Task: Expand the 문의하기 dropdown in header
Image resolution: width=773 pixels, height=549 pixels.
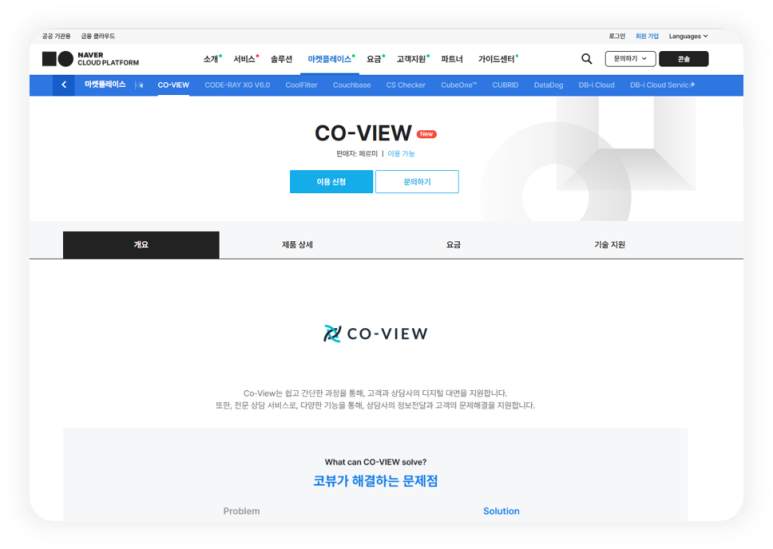Action: (x=630, y=59)
